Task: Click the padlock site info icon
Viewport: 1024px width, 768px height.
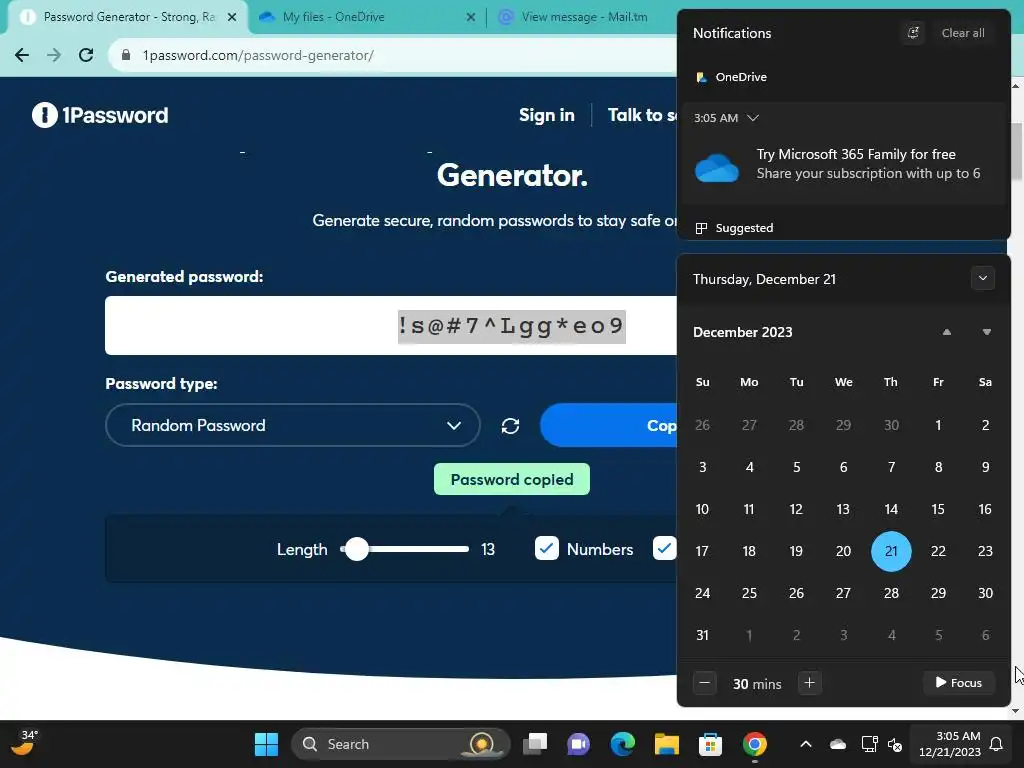Action: 126,55
